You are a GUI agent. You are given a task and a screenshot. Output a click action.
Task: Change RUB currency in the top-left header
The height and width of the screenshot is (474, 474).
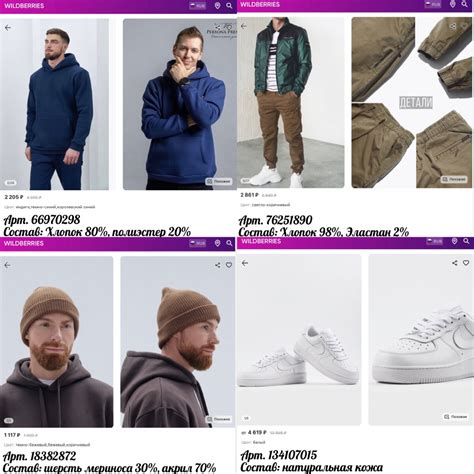tap(197, 6)
